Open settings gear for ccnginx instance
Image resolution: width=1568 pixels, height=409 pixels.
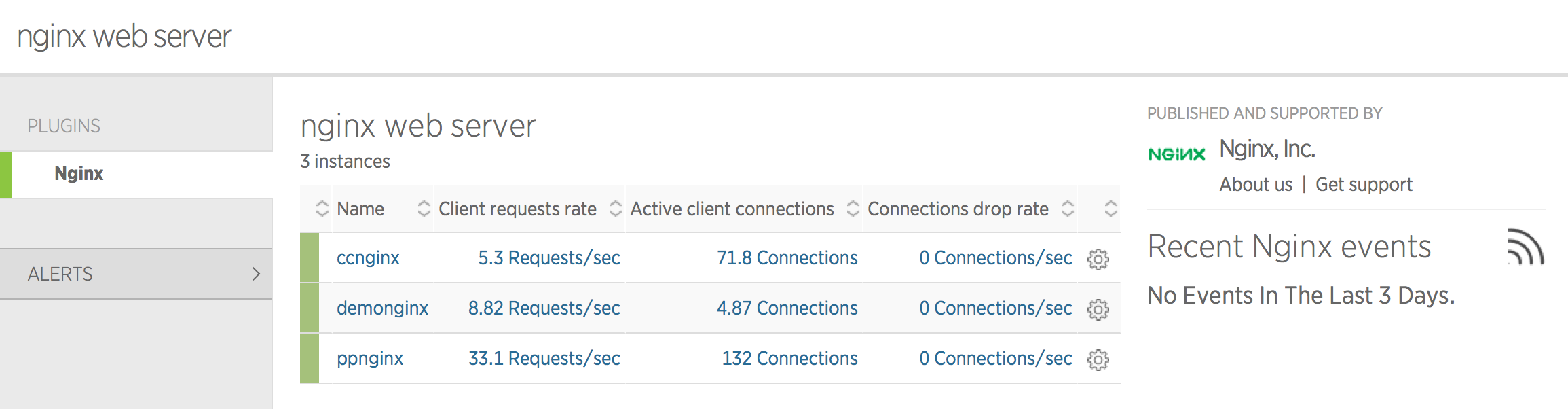coord(1099,259)
